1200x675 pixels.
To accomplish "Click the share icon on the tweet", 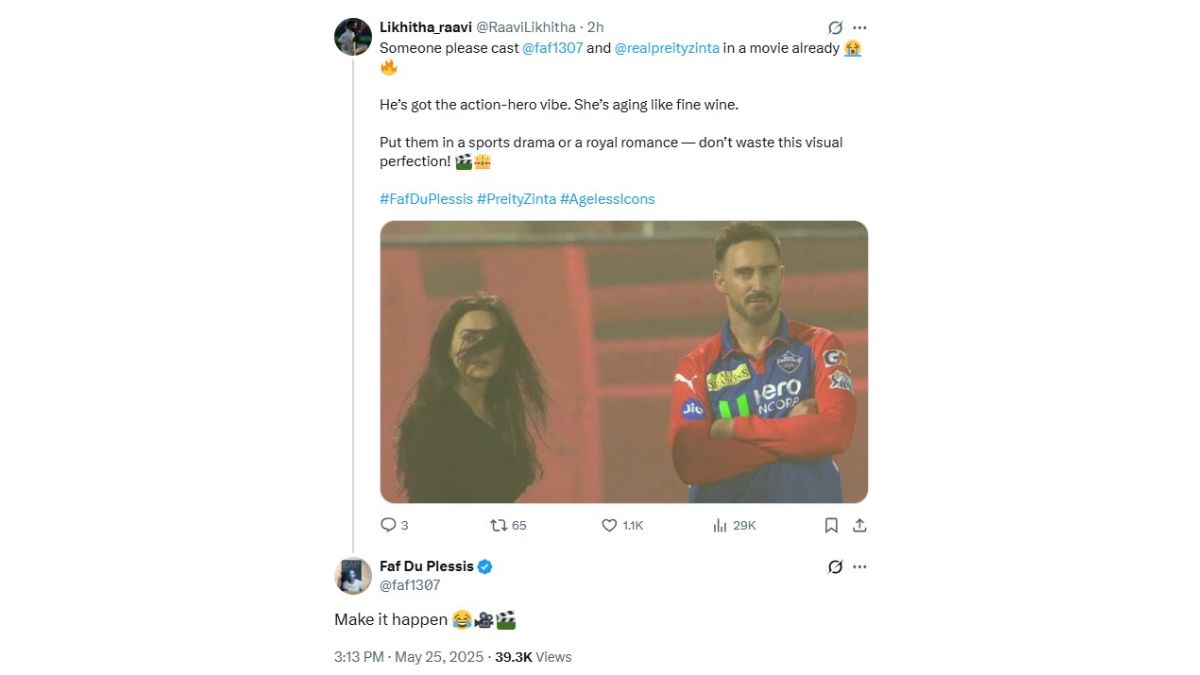I will tap(859, 525).
